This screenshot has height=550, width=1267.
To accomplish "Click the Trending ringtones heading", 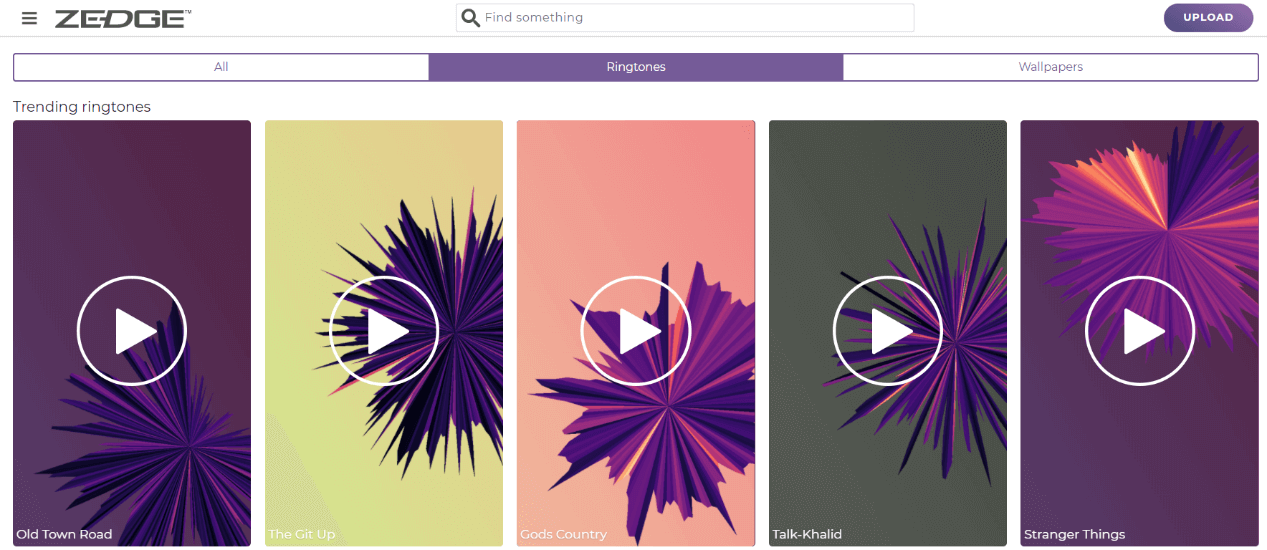I will 82,107.
